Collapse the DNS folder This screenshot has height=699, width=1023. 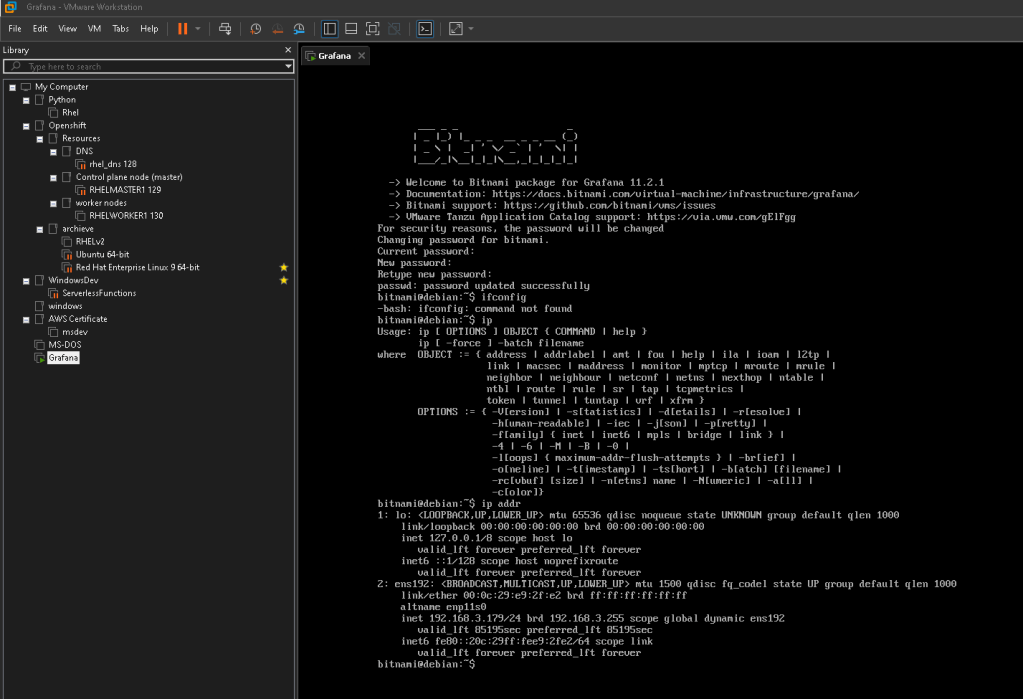[x=53, y=152]
